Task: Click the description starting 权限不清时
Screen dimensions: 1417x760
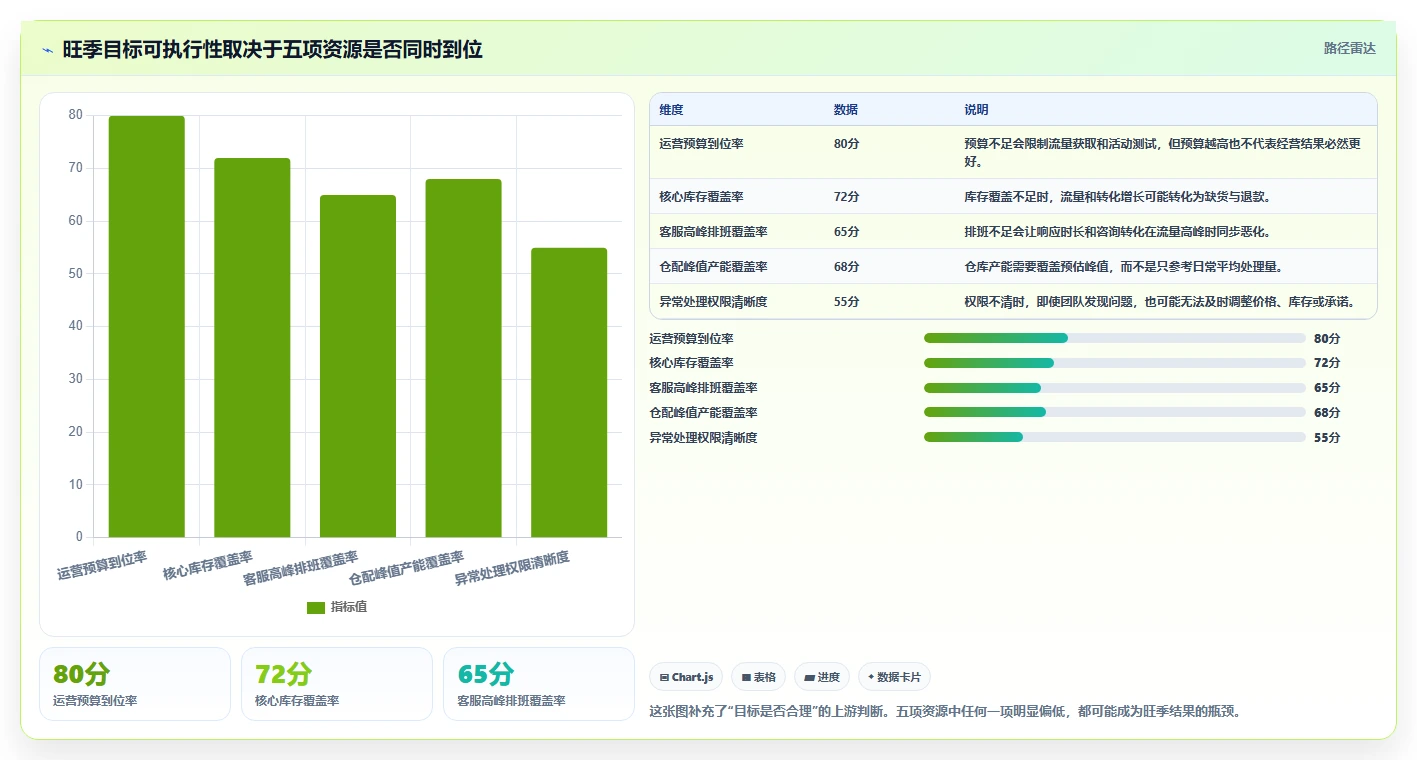Action: coord(1161,302)
